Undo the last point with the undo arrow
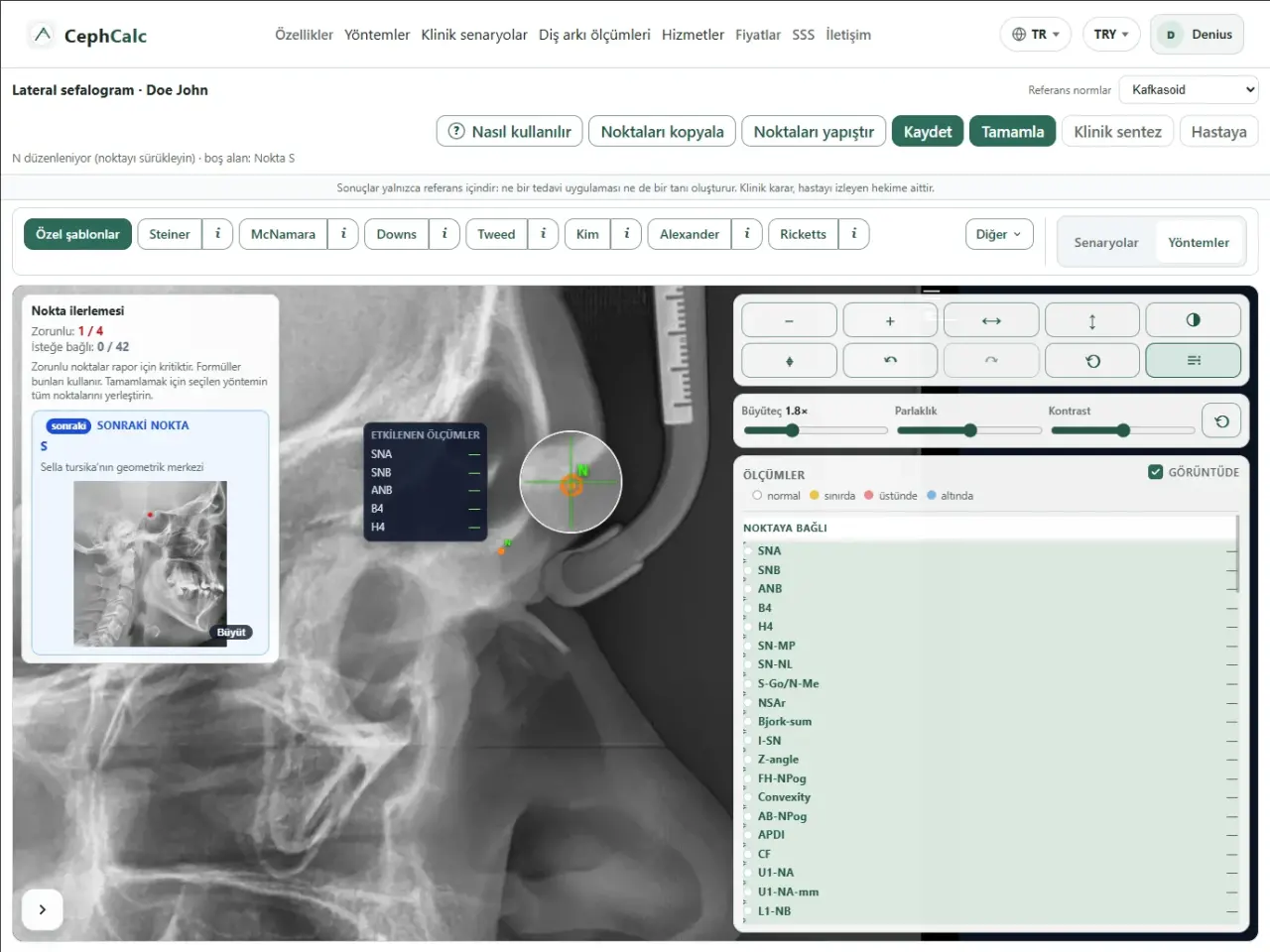This screenshot has width=1270, height=952. pos(890,361)
